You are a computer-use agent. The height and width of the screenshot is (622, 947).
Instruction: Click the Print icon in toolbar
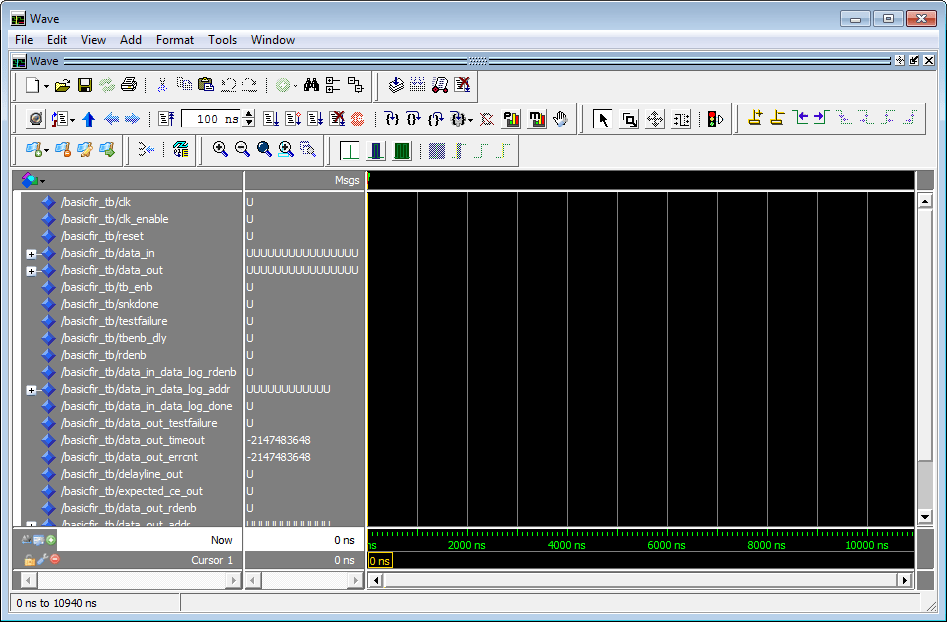coord(128,86)
